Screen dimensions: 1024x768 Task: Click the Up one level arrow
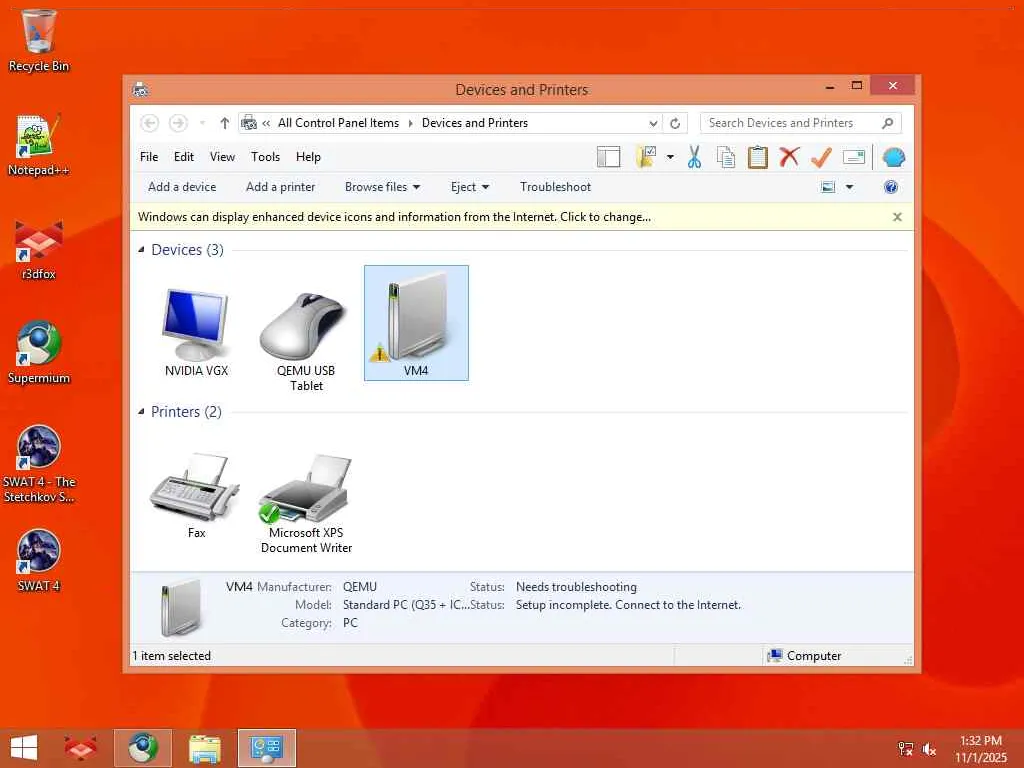click(x=225, y=123)
